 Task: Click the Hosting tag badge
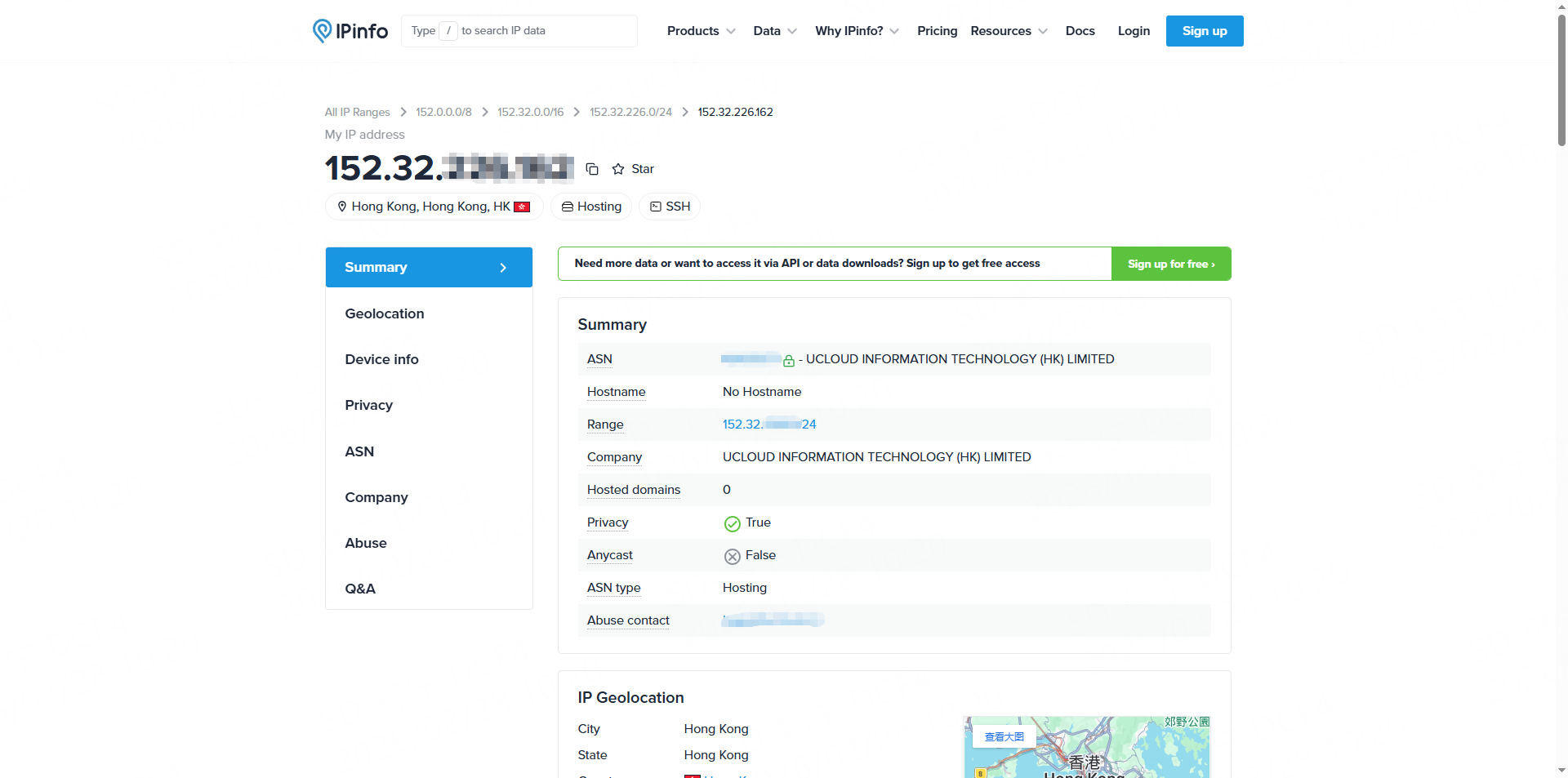pos(591,207)
